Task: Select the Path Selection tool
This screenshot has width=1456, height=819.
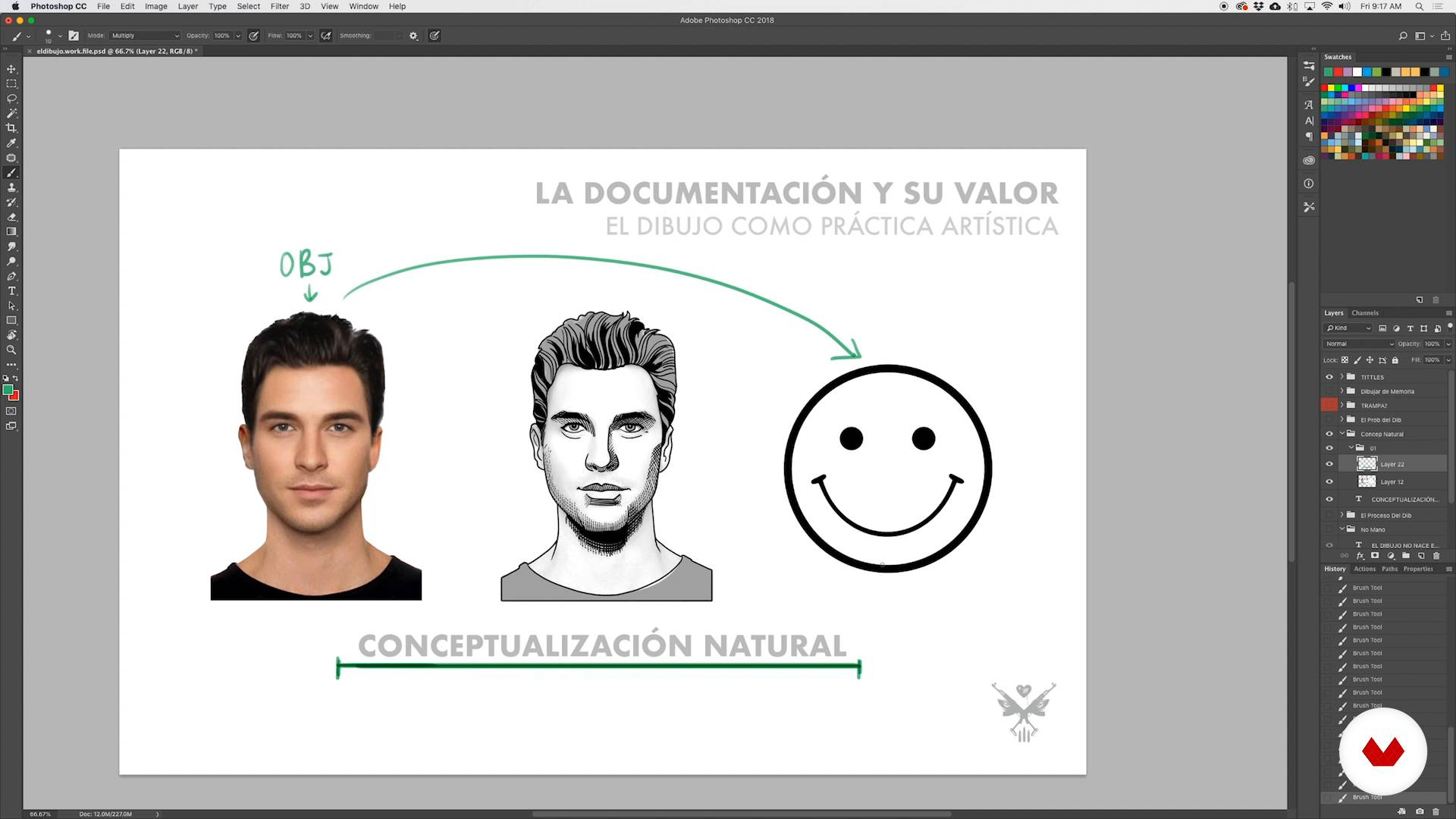Action: [x=11, y=306]
